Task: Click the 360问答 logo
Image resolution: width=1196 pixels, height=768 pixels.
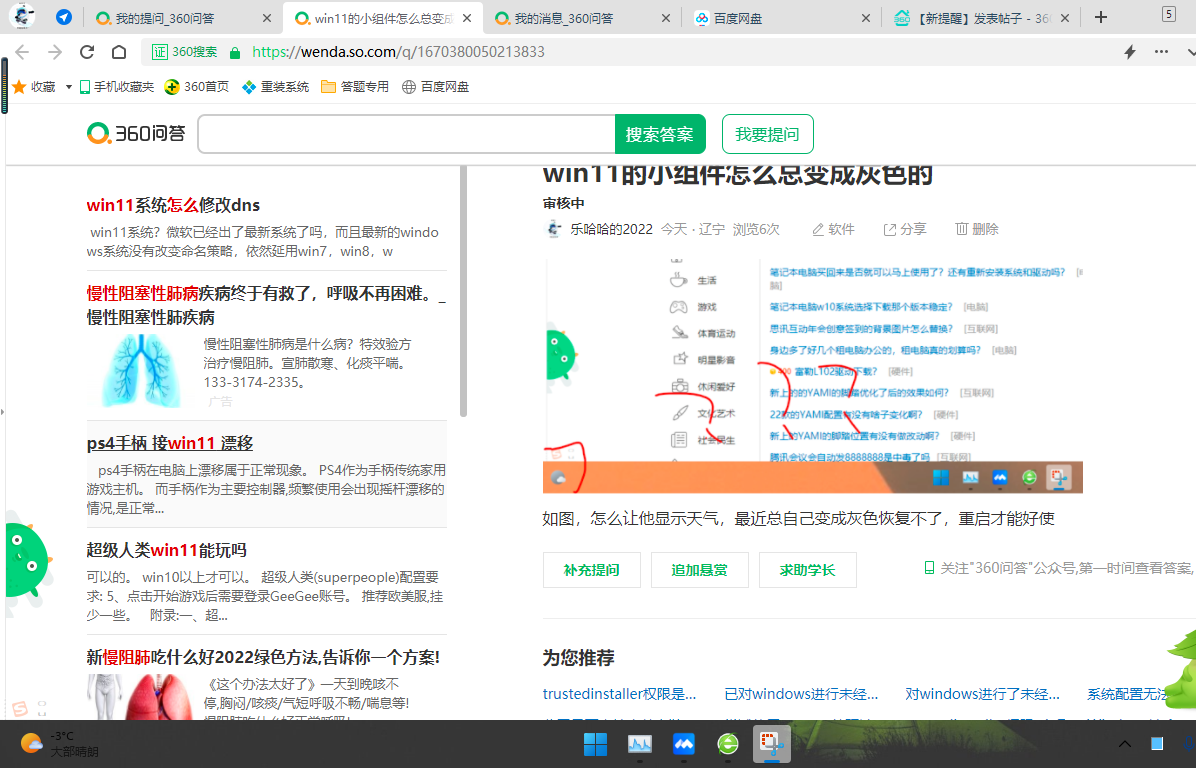Action: click(136, 133)
